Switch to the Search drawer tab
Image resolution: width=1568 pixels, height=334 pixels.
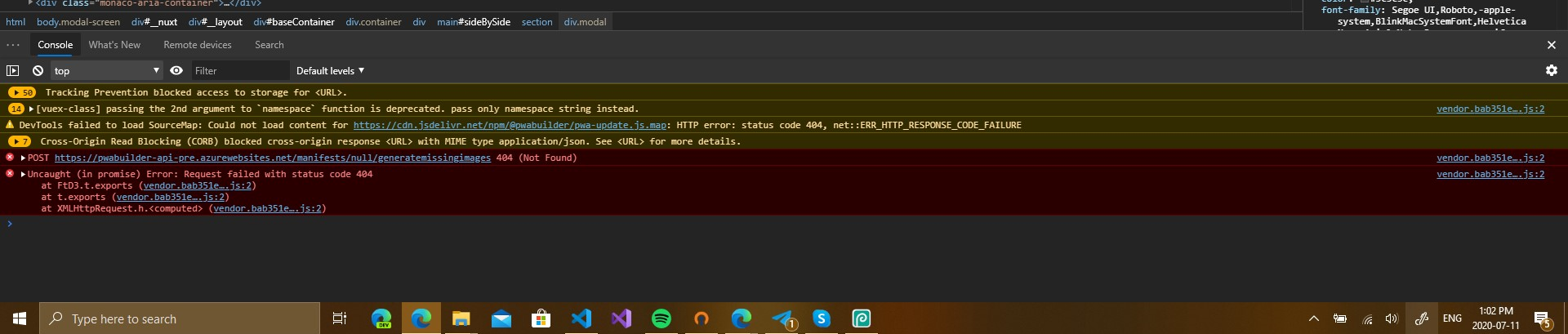(269, 45)
